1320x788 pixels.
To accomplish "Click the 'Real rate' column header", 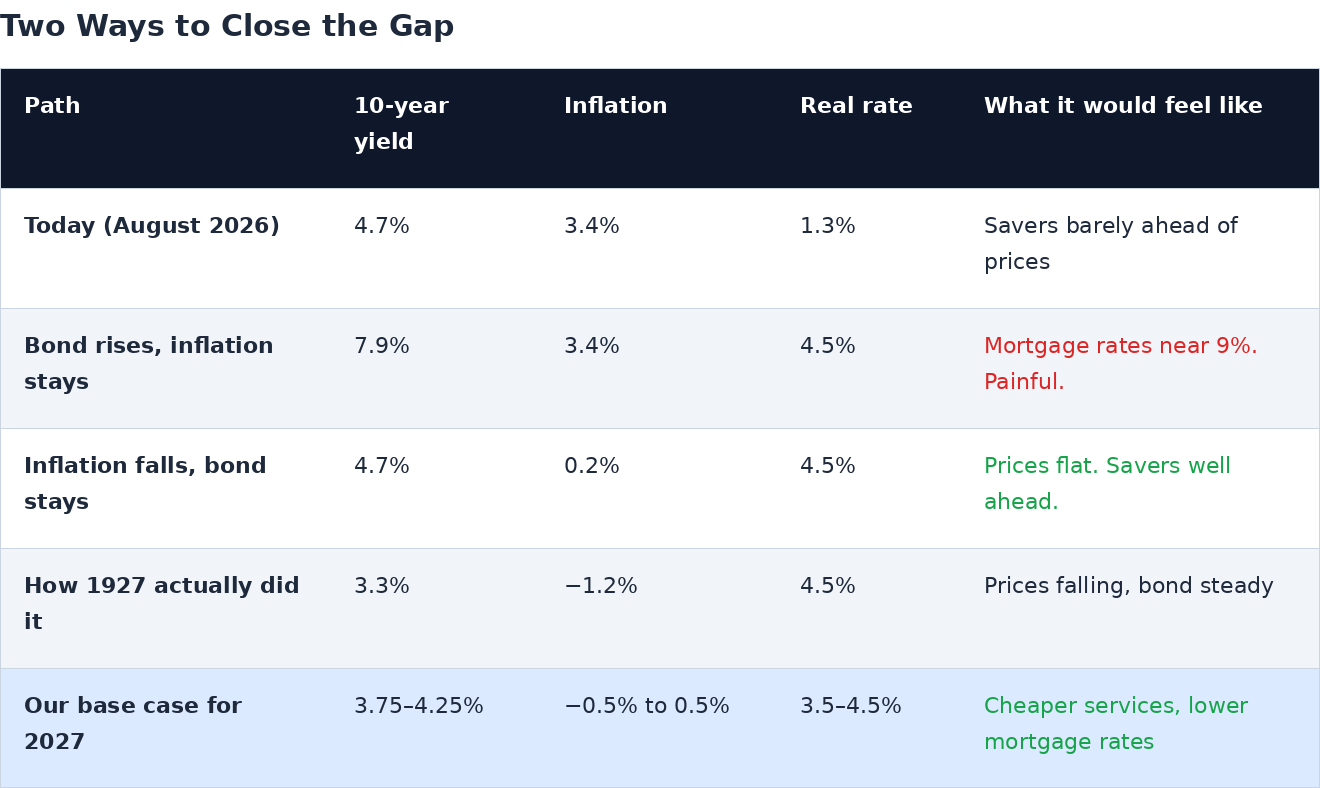I will (x=856, y=107).
